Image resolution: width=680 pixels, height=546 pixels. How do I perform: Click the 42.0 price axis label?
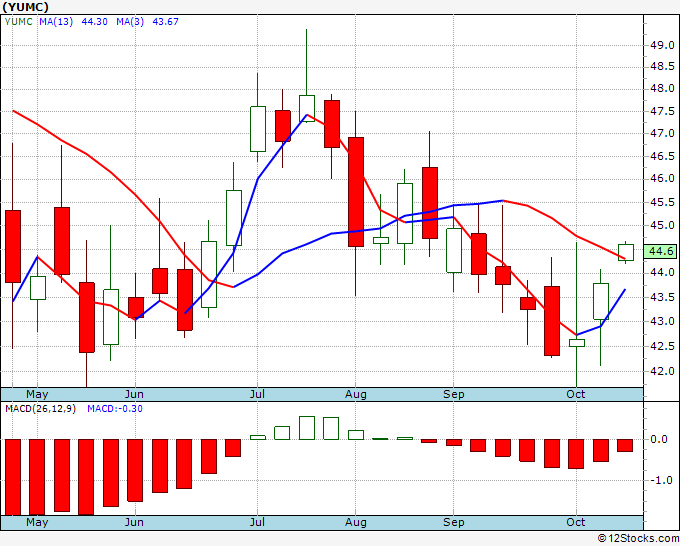coord(662,371)
